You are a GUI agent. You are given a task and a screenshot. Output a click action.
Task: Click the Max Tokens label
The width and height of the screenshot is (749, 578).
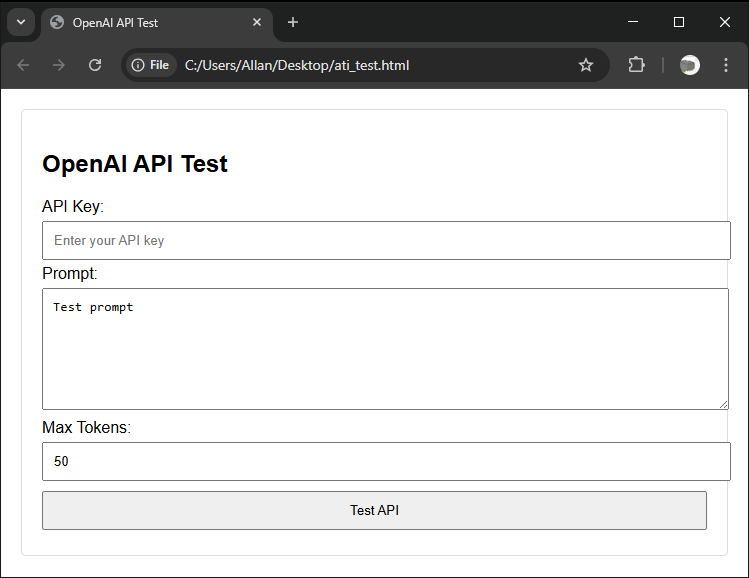point(86,427)
